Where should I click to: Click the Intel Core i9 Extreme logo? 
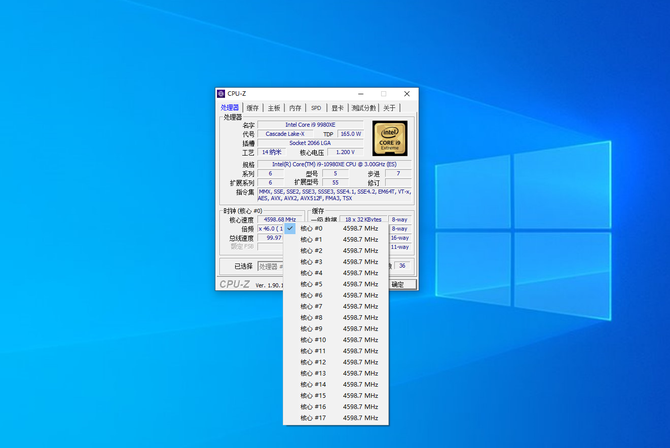pos(390,138)
